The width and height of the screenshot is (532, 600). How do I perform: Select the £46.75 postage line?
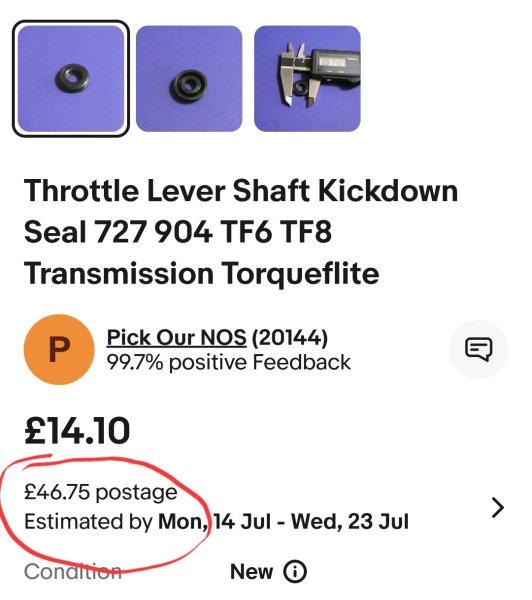point(101,492)
